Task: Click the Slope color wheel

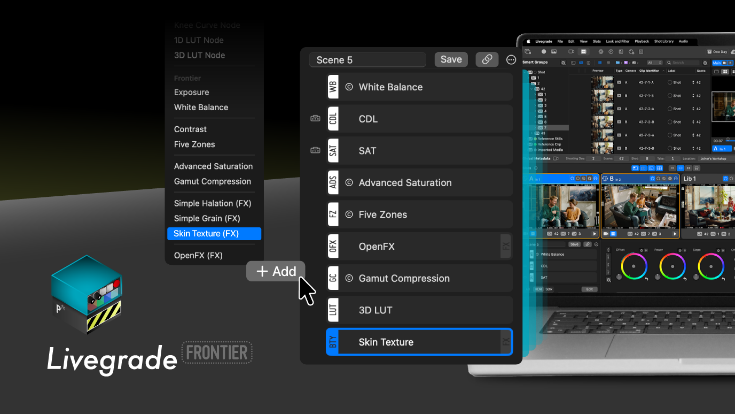Action: 711,266
